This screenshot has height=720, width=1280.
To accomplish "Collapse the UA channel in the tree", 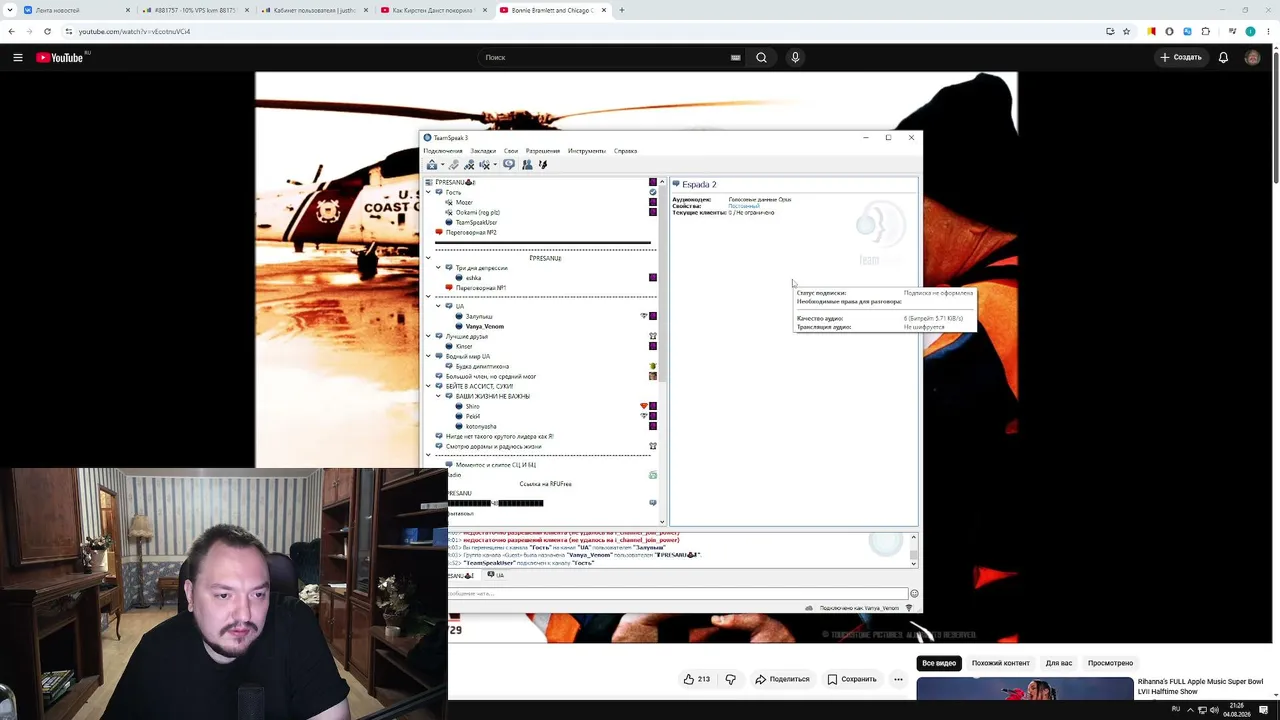I will point(438,306).
